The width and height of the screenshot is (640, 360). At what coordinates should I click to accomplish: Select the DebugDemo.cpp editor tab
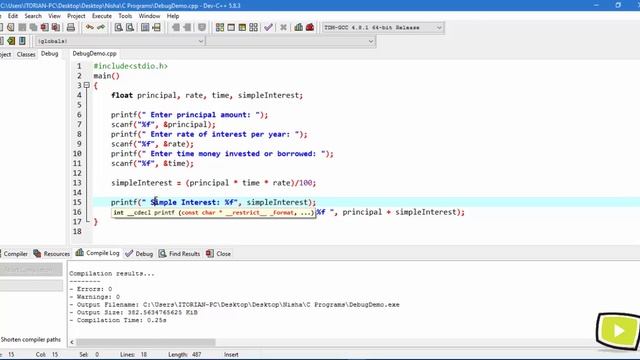(94, 53)
